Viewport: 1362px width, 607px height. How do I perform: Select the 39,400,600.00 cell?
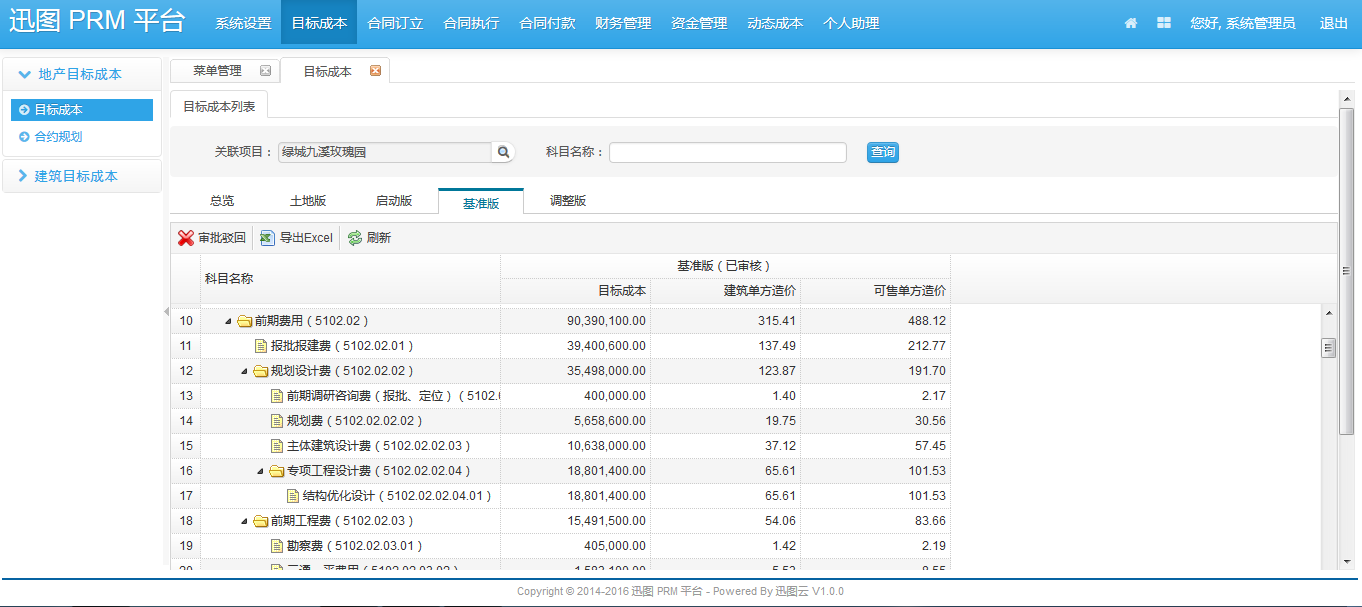tap(575, 346)
